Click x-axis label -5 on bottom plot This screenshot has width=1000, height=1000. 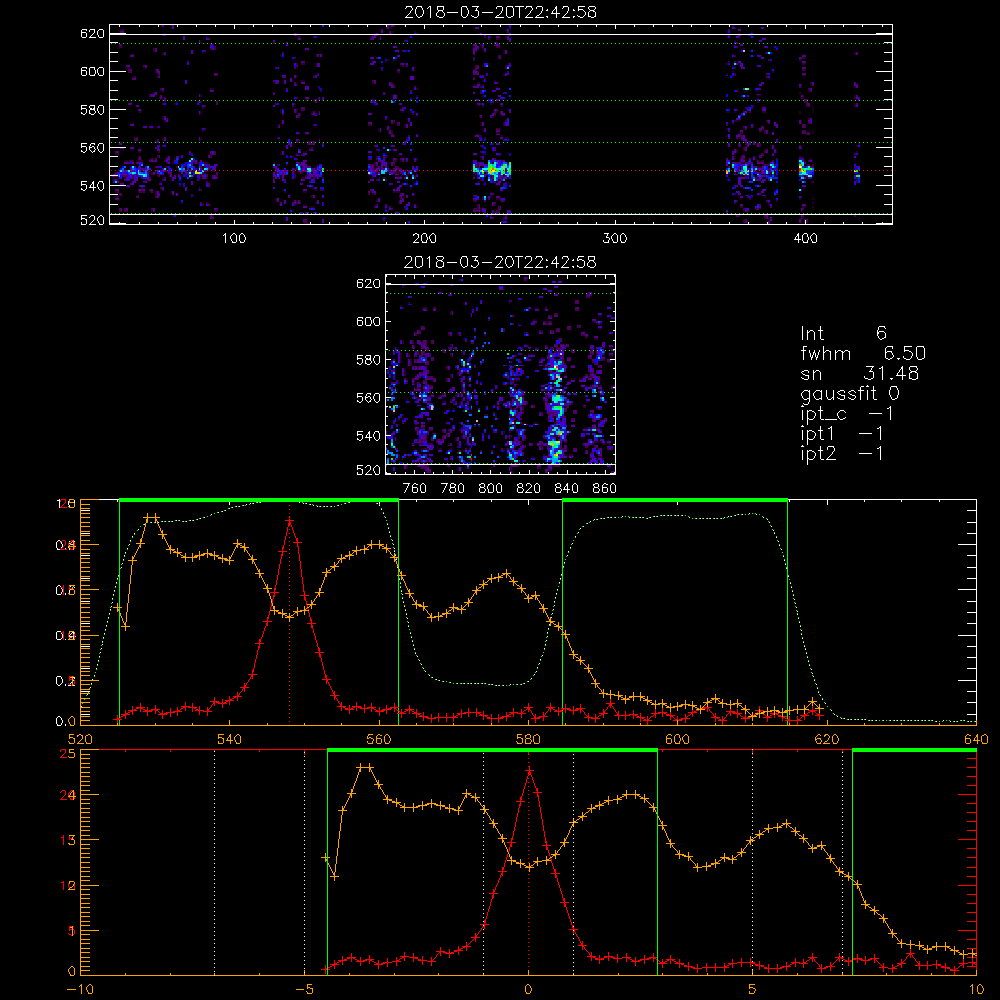point(304,990)
